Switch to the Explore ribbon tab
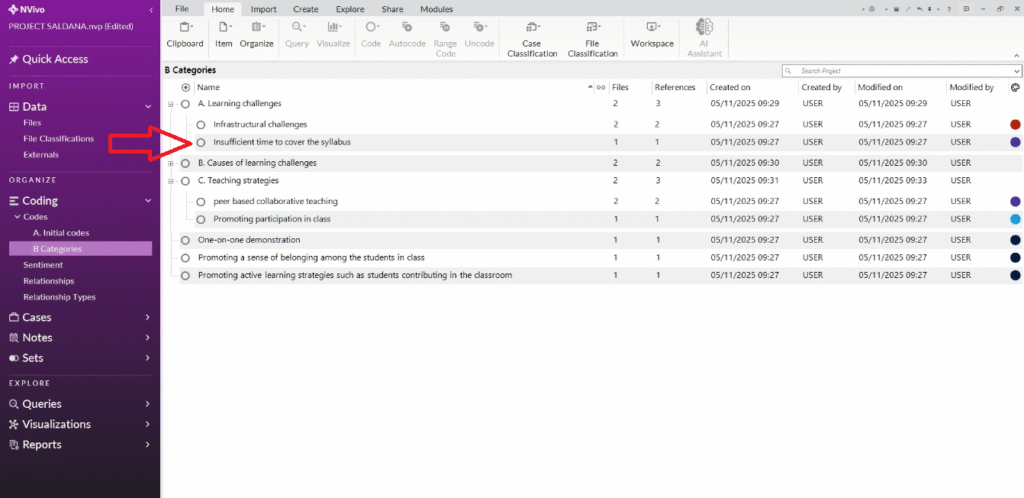The image size is (1024, 498). point(350,9)
